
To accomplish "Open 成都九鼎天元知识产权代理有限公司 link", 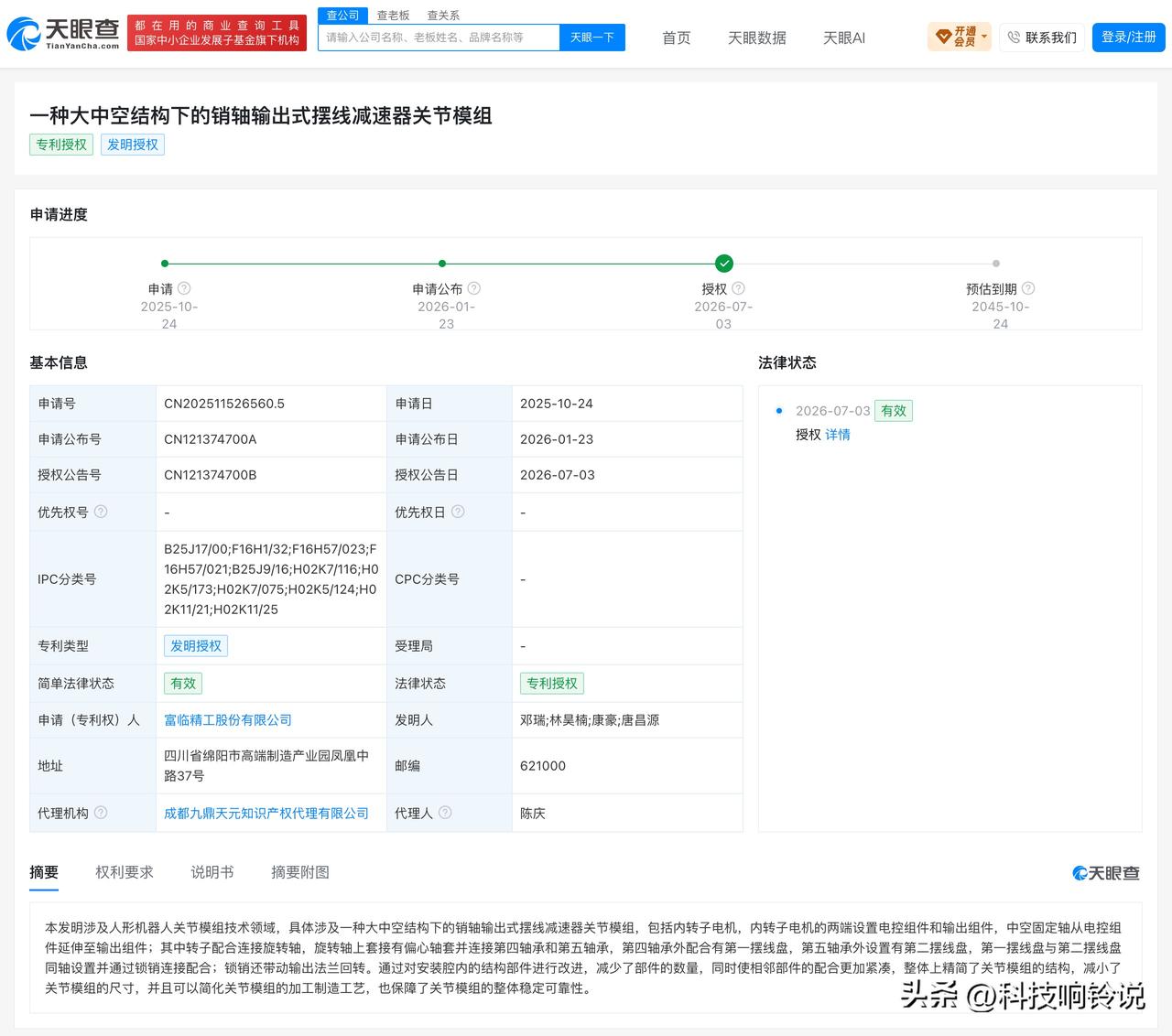I will coord(266,813).
